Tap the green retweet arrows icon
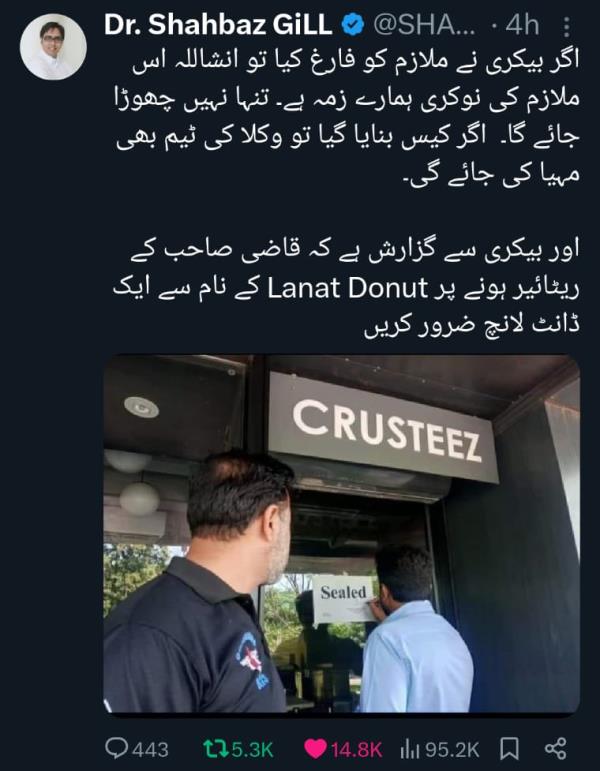This screenshot has height=771, width=600. point(215,748)
